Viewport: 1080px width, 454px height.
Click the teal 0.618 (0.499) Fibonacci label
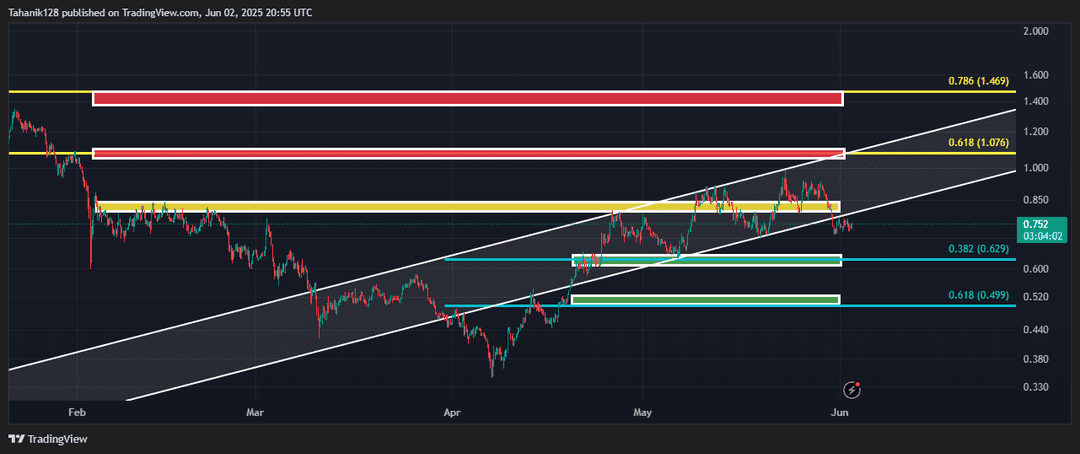[978, 295]
